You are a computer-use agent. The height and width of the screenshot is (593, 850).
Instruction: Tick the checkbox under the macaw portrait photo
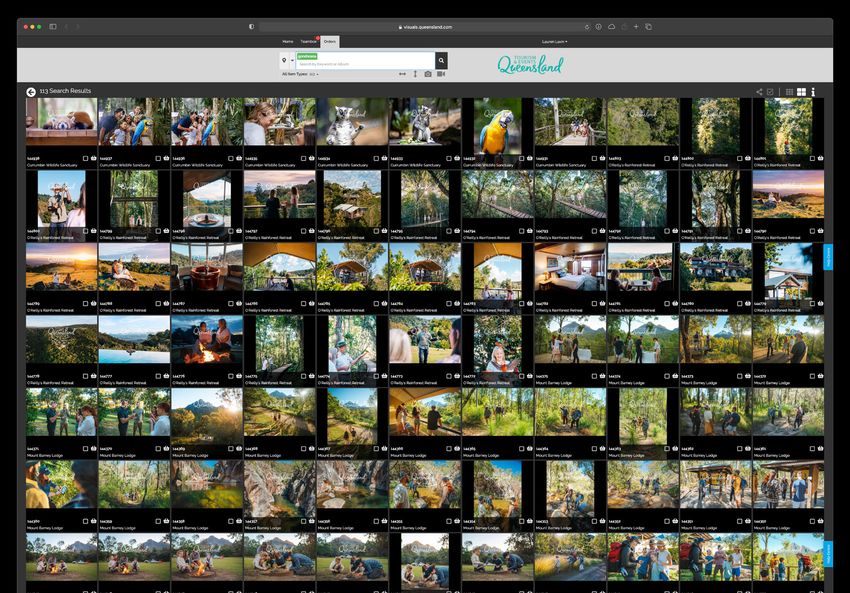click(521, 158)
